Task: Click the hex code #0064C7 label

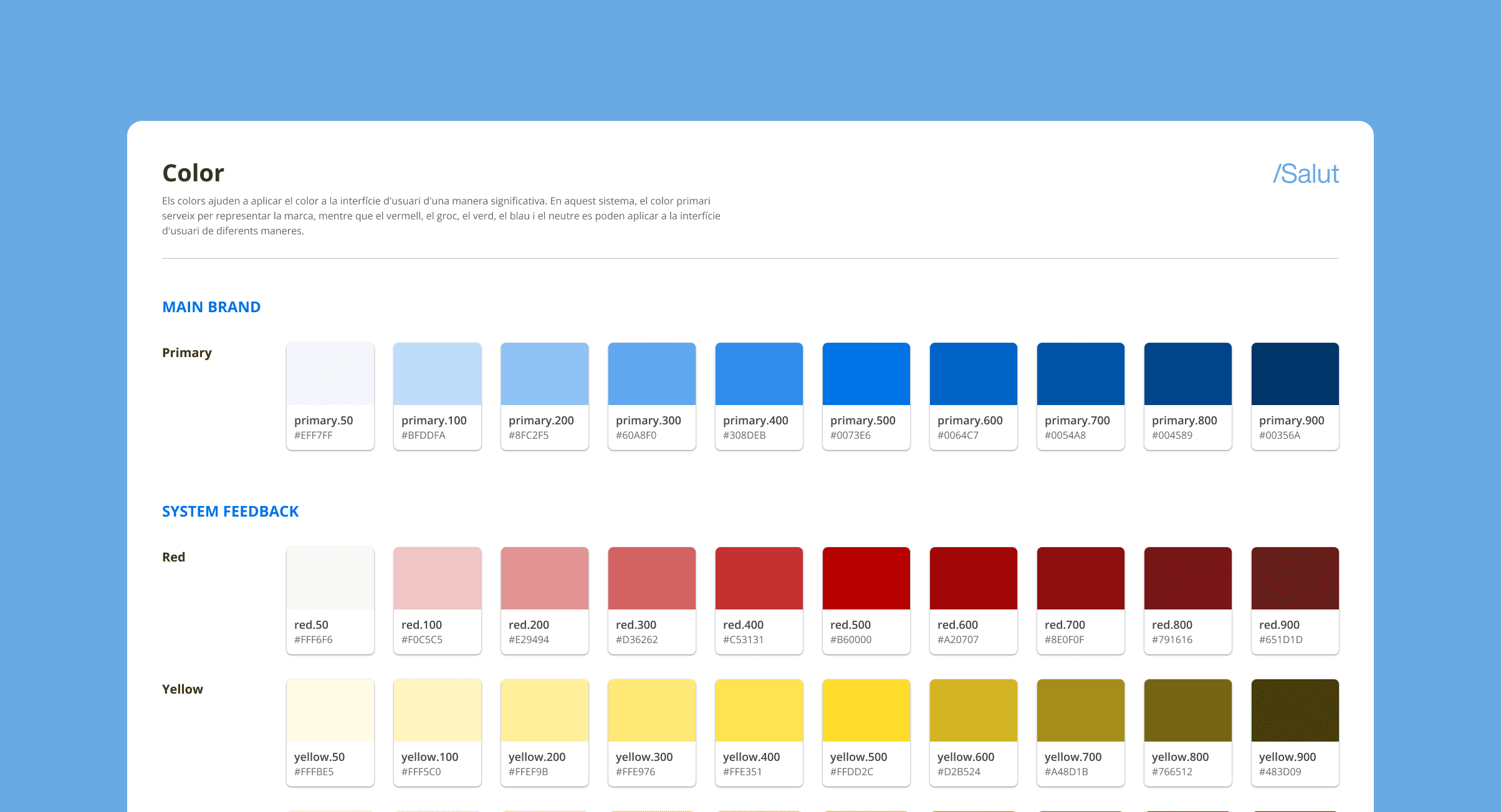Action: pos(957,436)
